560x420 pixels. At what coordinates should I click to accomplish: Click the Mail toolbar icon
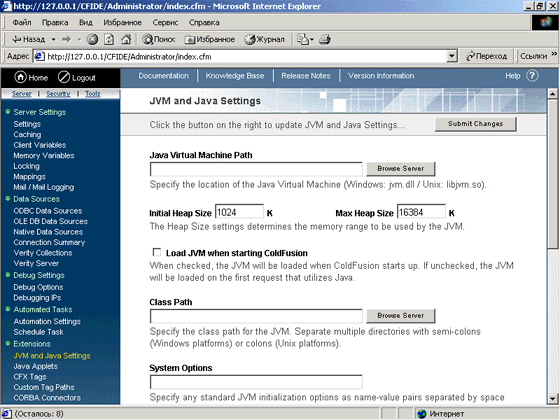pos(303,39)
